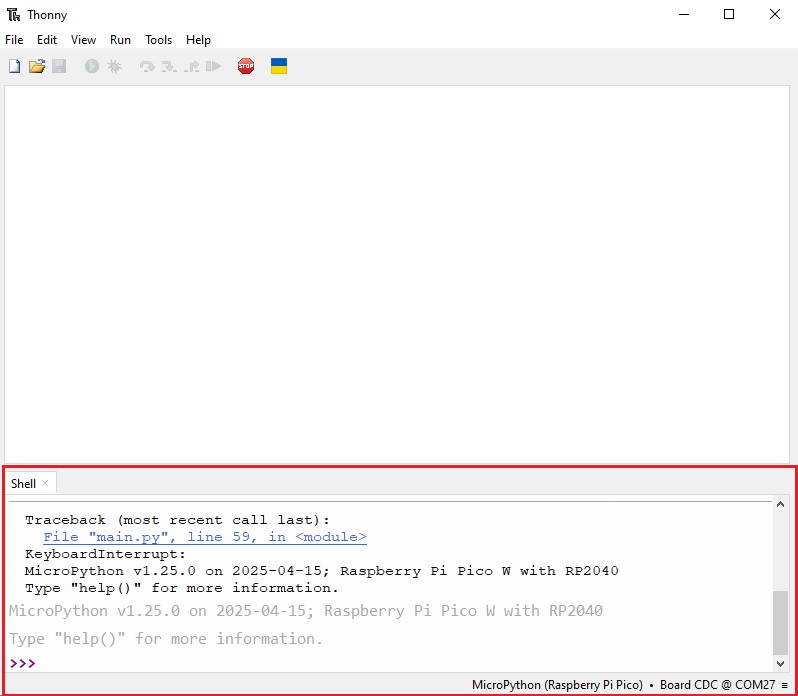Maximize the Thonny window
Screen dimensions: 798x696
pos(729,15)
